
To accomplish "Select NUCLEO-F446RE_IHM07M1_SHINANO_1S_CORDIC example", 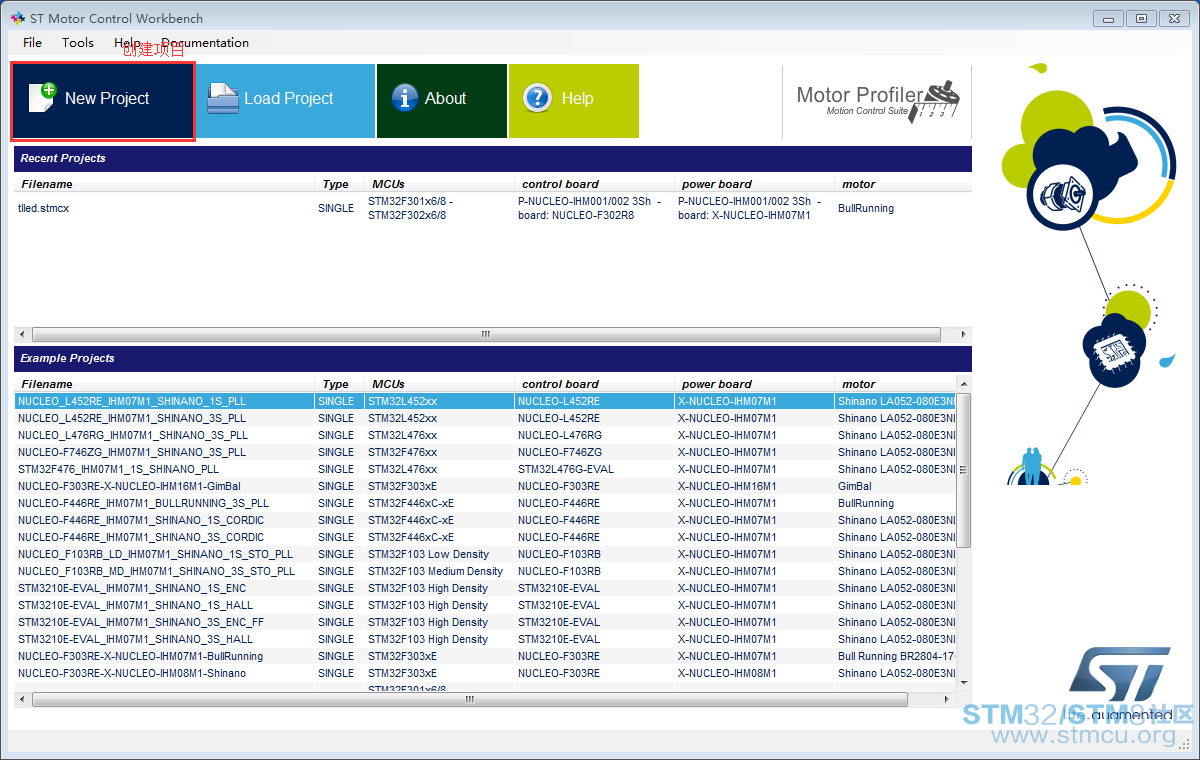I will (x=486, y=520).
